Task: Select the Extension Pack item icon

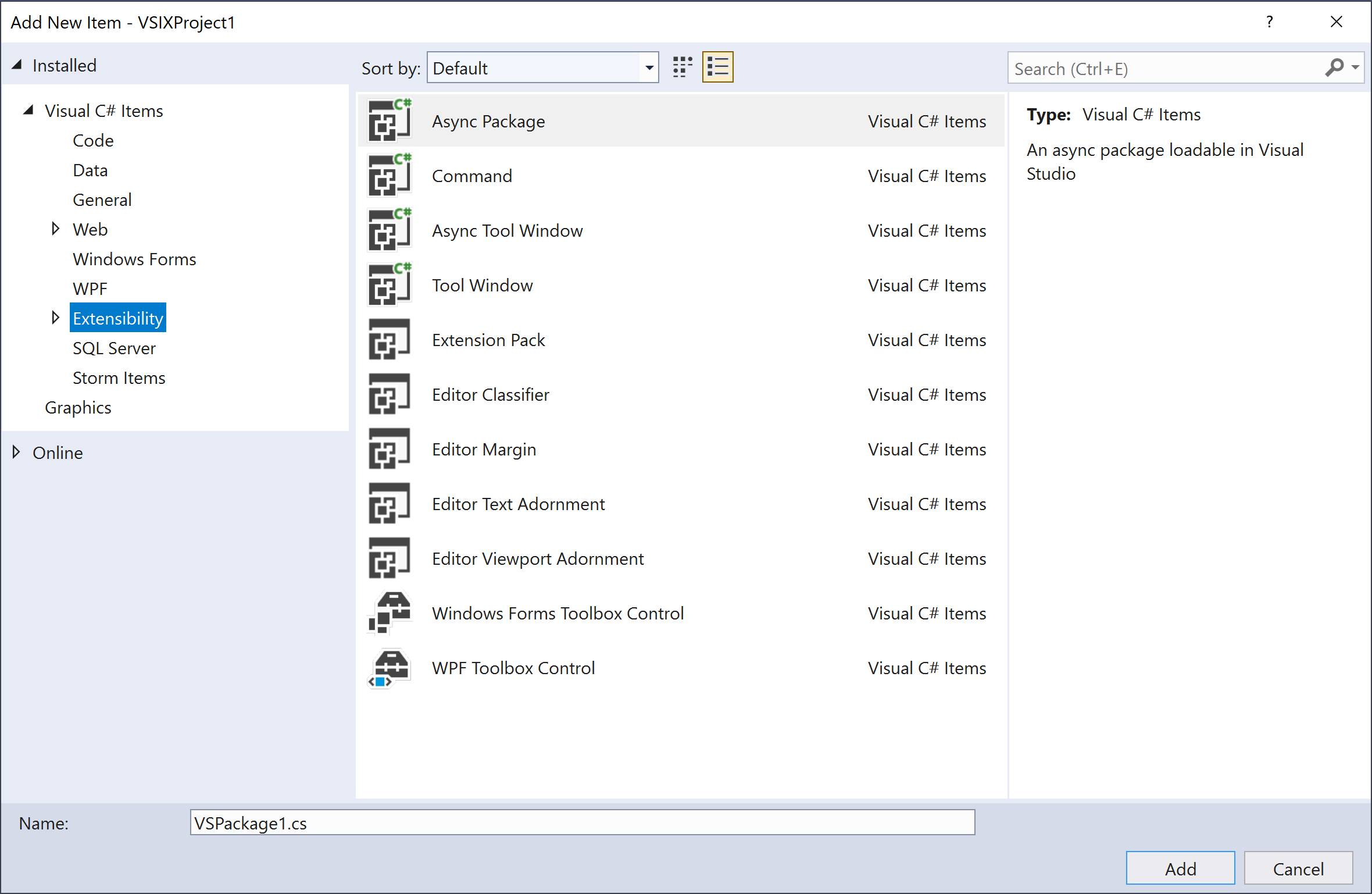Action: click(390, 340)
